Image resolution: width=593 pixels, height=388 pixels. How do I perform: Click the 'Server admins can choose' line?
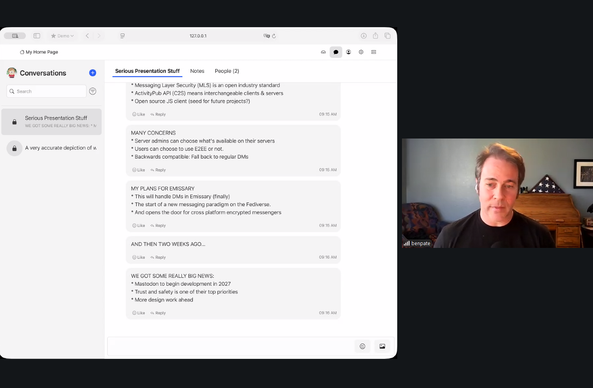coord(203,141)
